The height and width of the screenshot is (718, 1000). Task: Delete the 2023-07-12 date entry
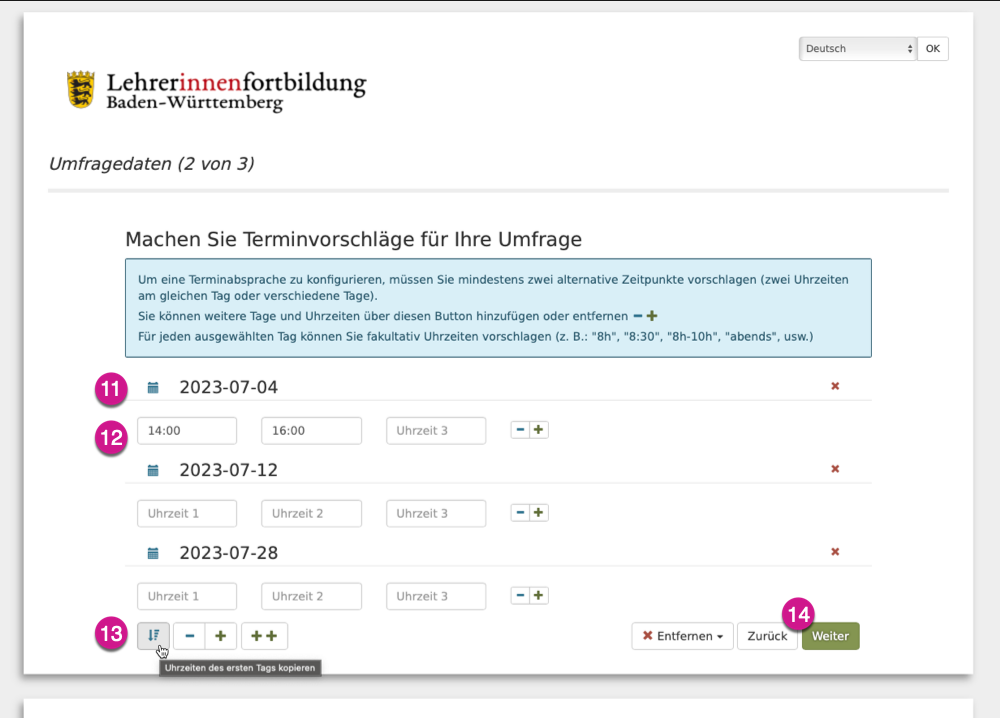tap(835, 469)
